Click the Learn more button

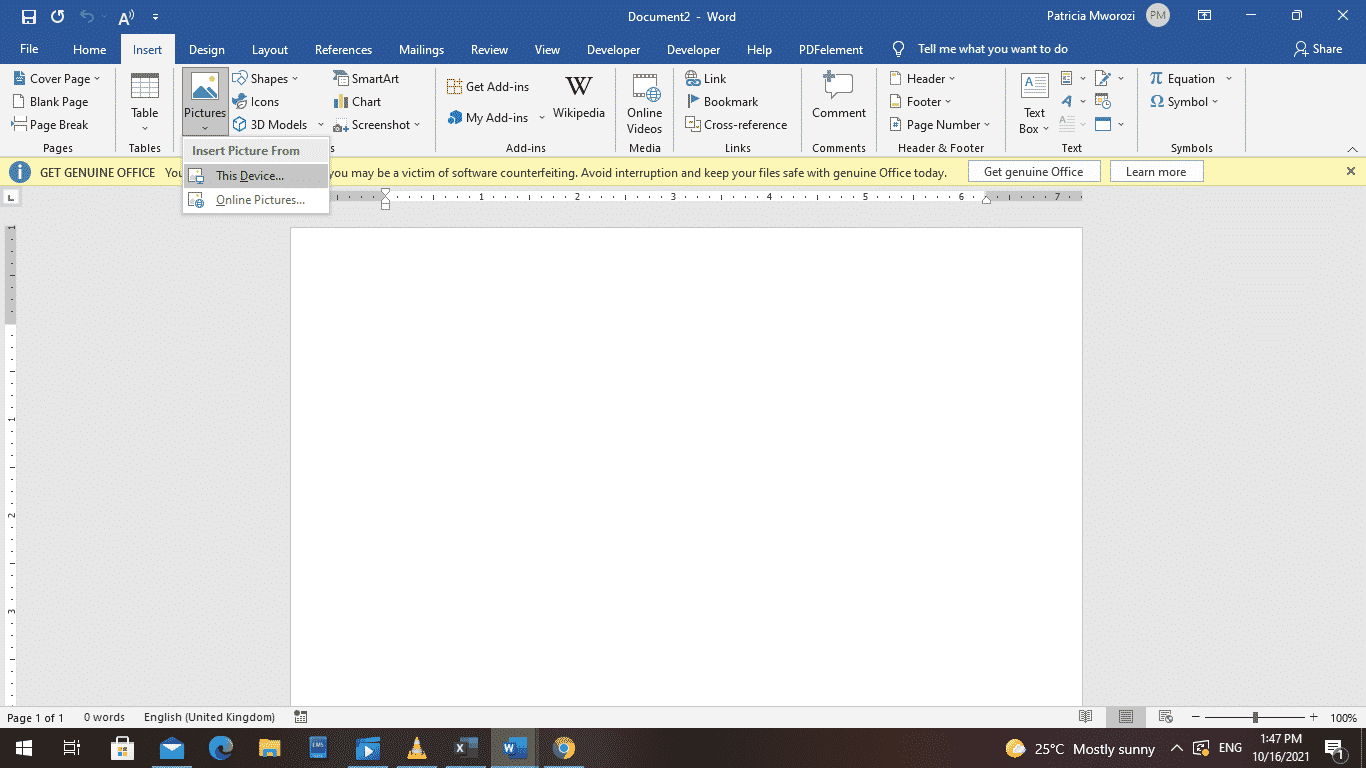pos(1156,171)
